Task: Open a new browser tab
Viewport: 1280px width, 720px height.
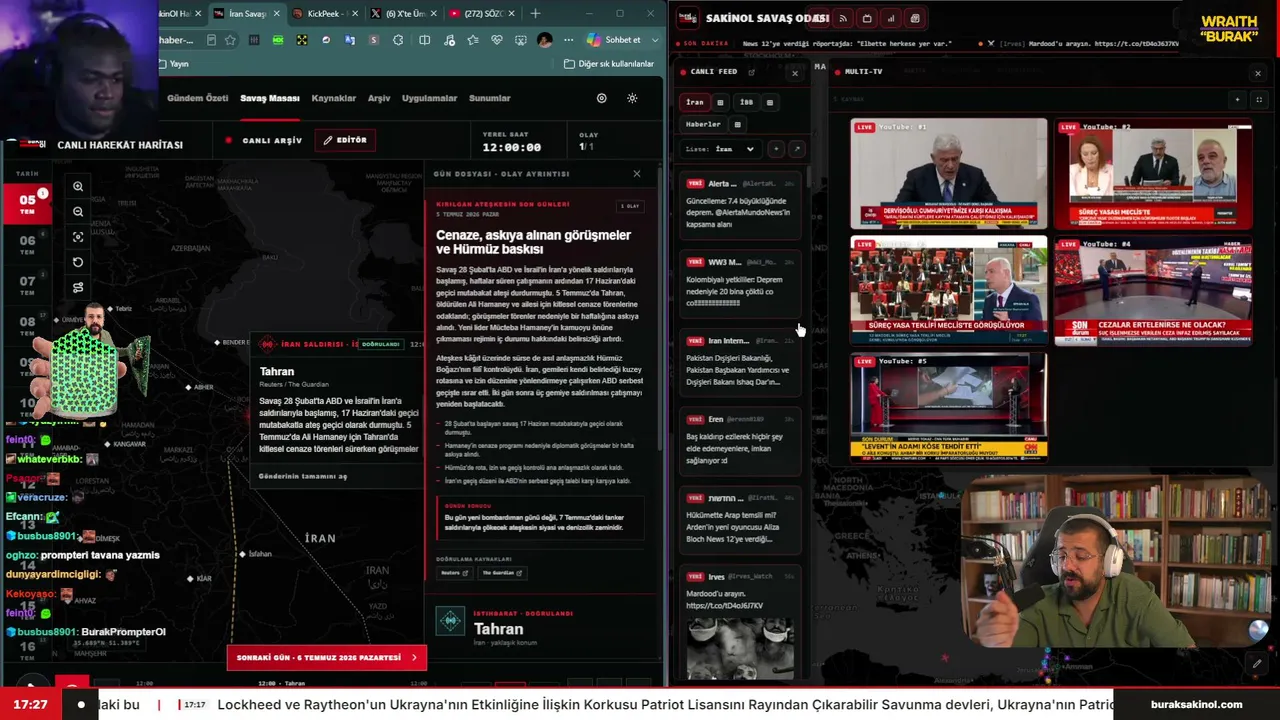Action: 535,14
